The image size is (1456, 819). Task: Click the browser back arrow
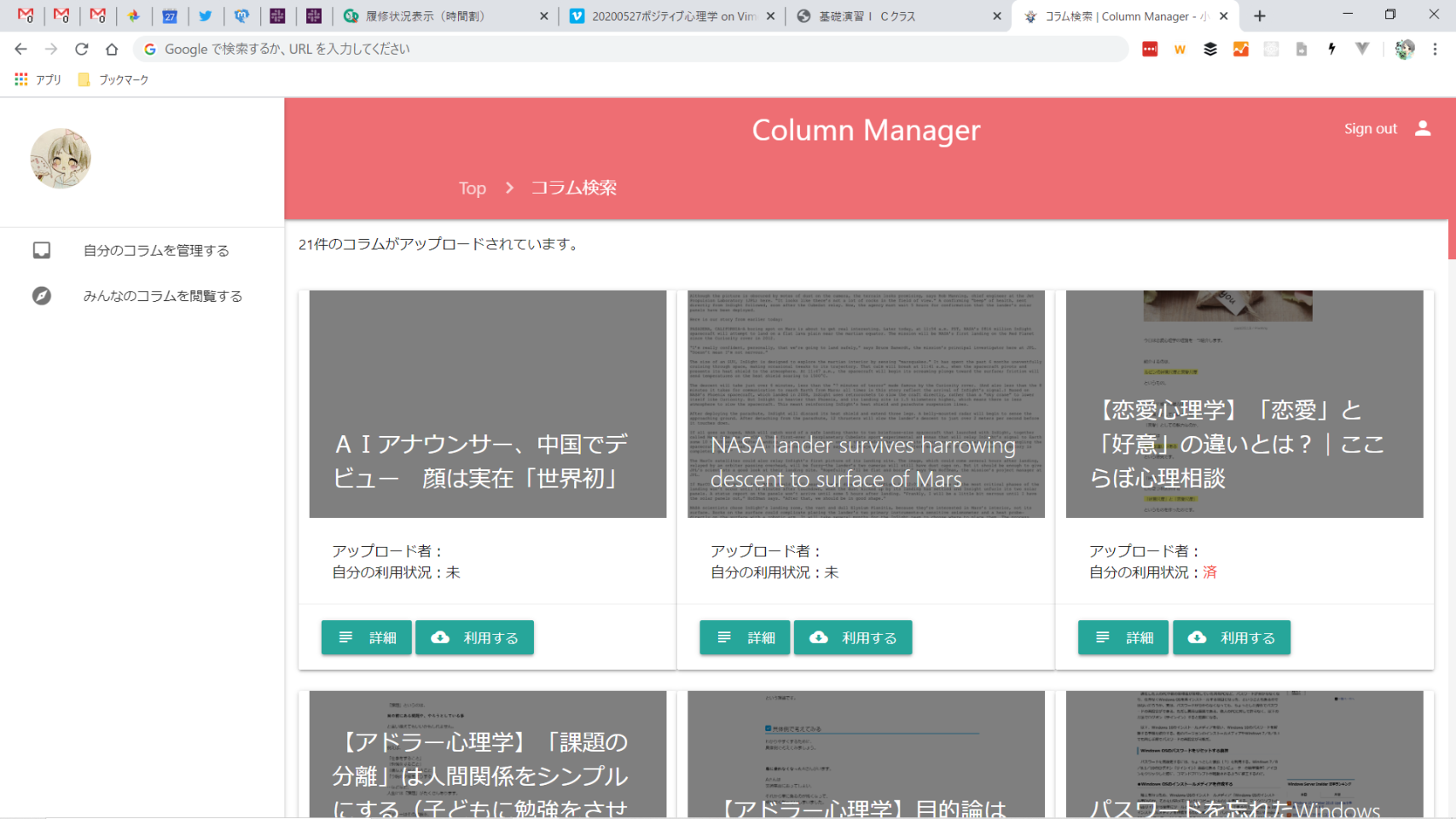click(x=21, y=49)
